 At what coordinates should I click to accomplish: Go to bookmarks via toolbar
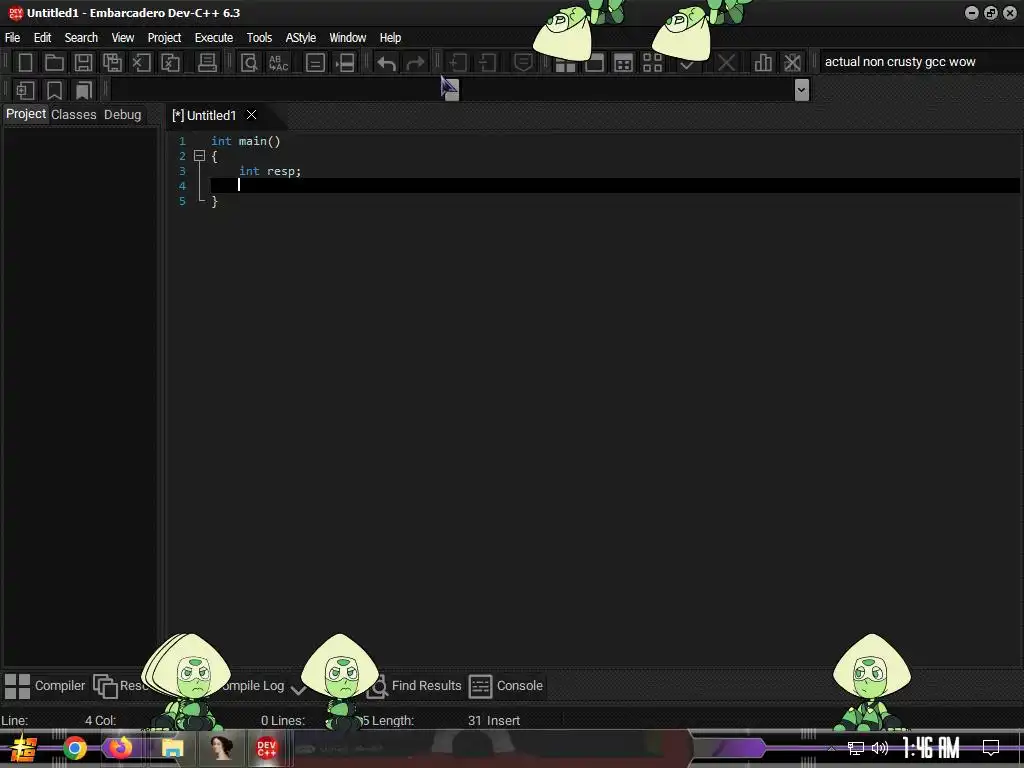(x=84, y=90)
